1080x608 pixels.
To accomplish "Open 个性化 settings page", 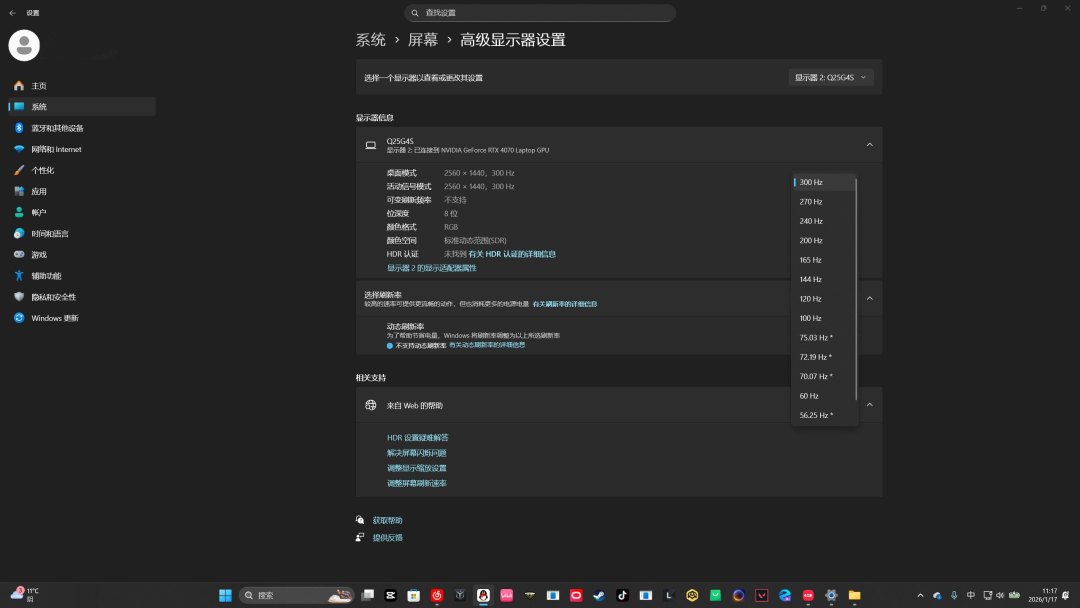I will pos(81,170).
